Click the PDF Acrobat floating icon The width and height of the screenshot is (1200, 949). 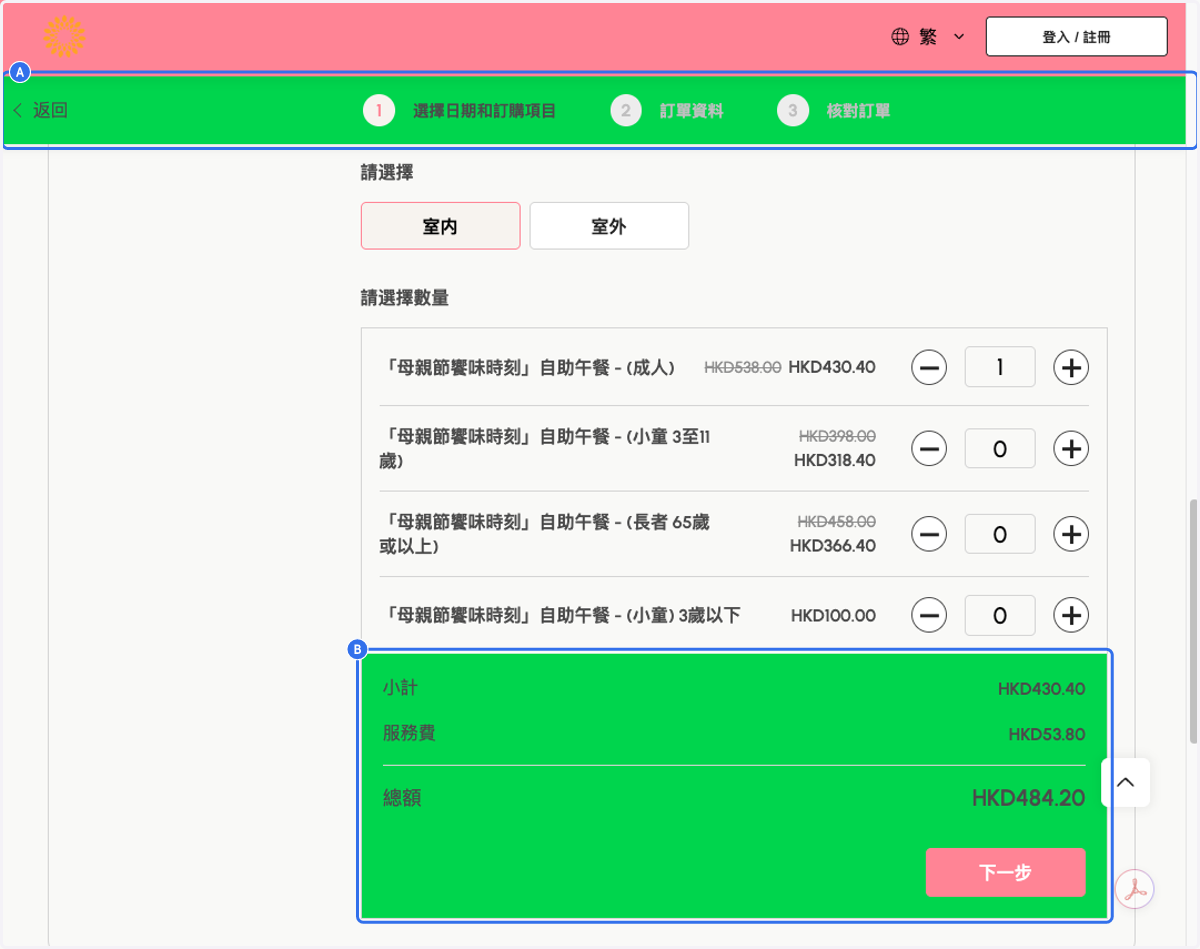click(1134, 889)
